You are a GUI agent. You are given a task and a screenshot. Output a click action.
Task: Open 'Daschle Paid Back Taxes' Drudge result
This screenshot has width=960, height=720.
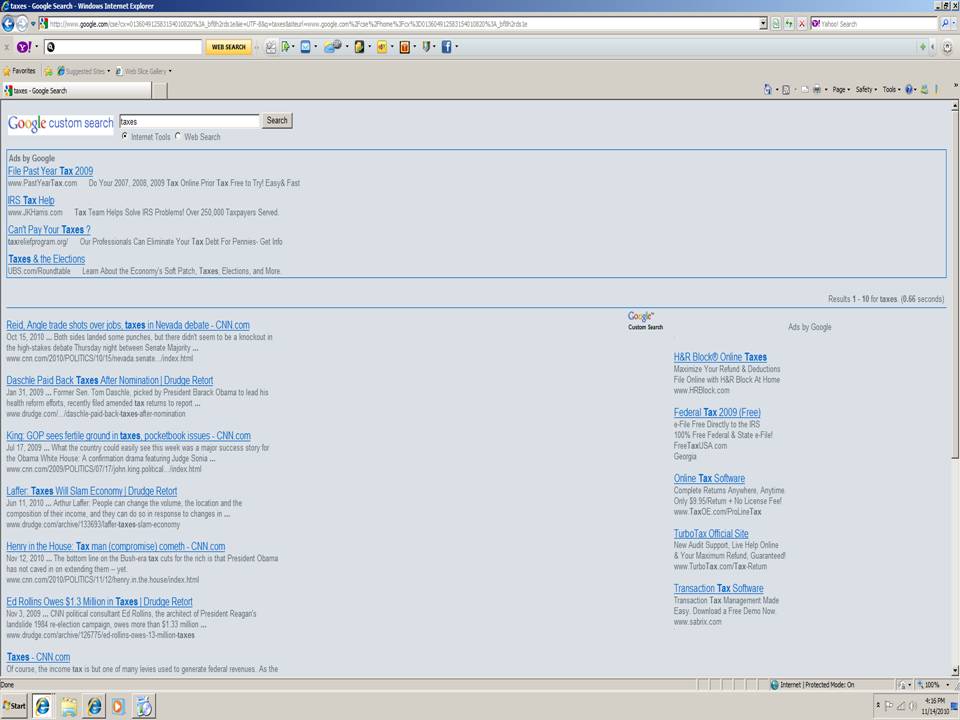(110, 380)
